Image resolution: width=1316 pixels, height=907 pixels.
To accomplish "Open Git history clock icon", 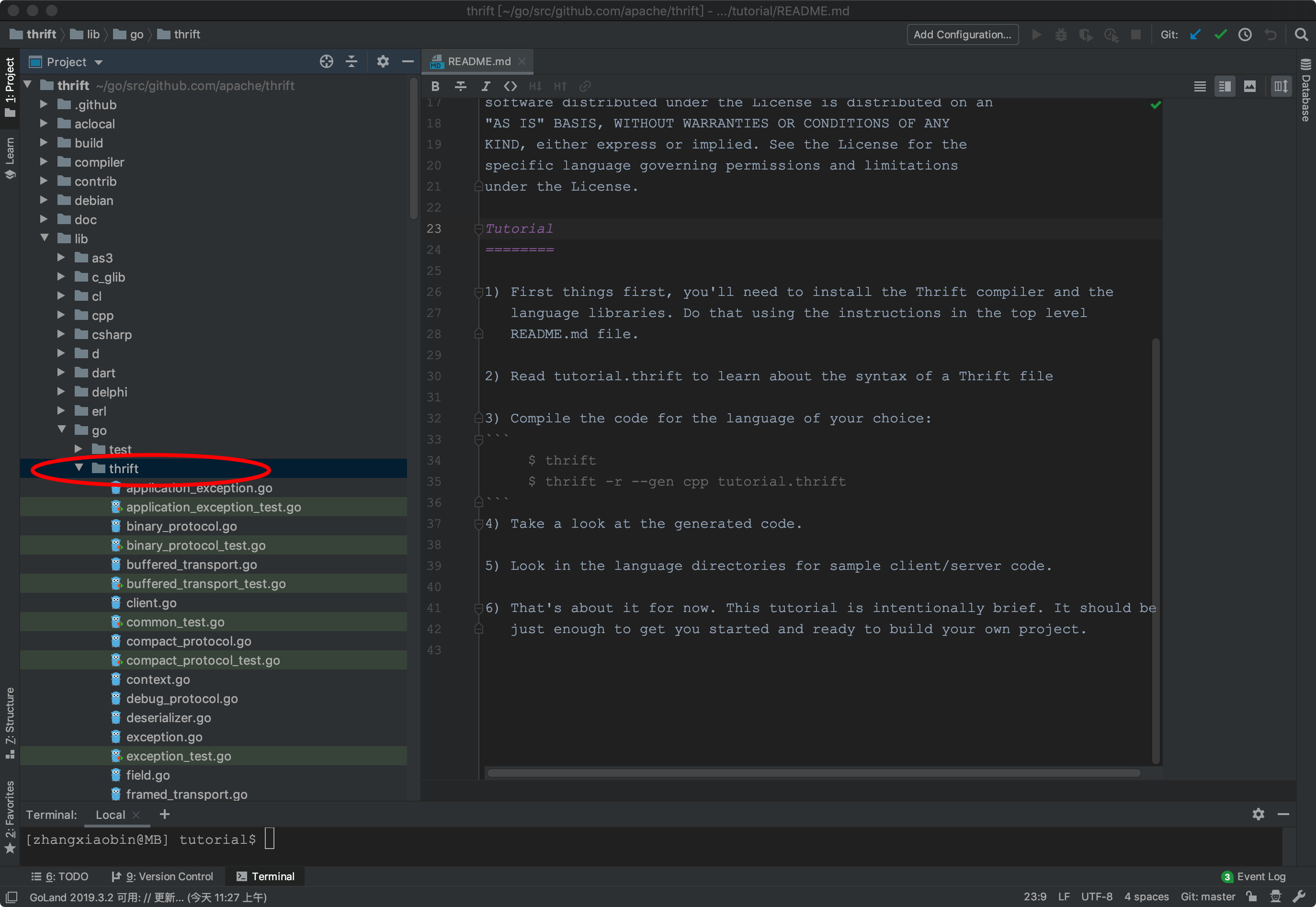I will pos(1245,34).
